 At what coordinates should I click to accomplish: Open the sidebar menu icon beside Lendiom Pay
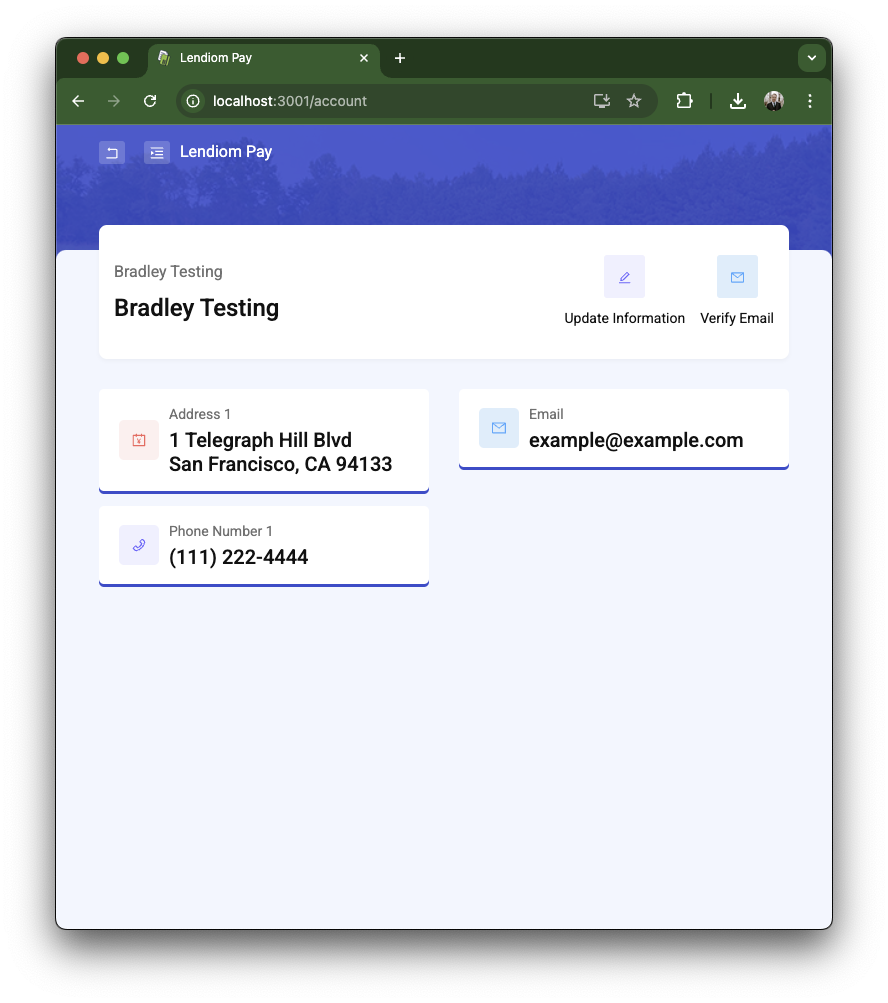coord(157,153)
